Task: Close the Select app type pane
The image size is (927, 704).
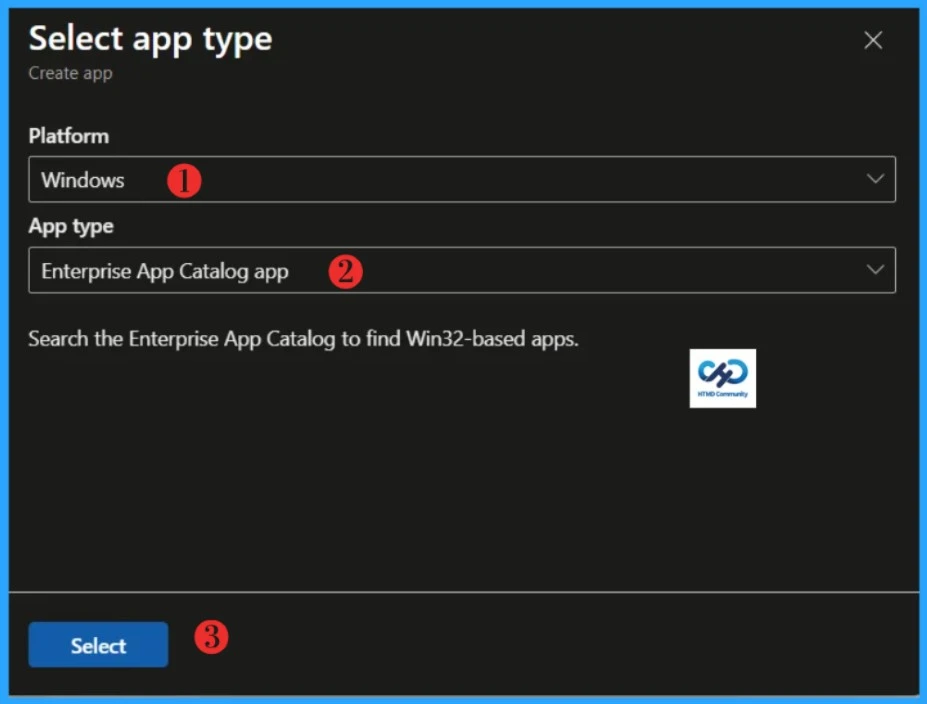Action: tap(873, 41)
